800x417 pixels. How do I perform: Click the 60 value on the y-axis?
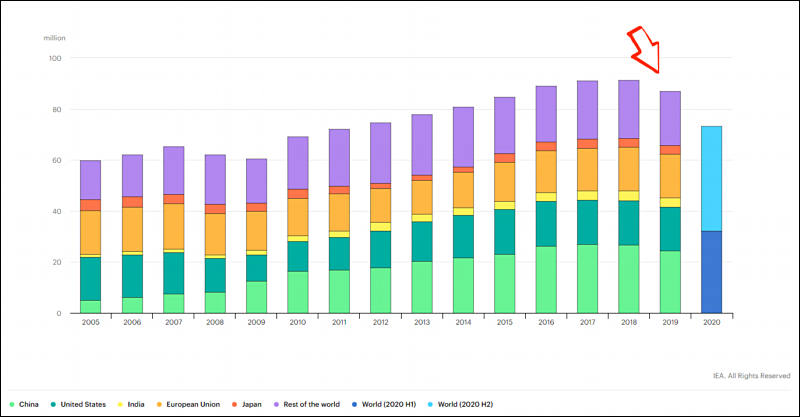[57, 160]
